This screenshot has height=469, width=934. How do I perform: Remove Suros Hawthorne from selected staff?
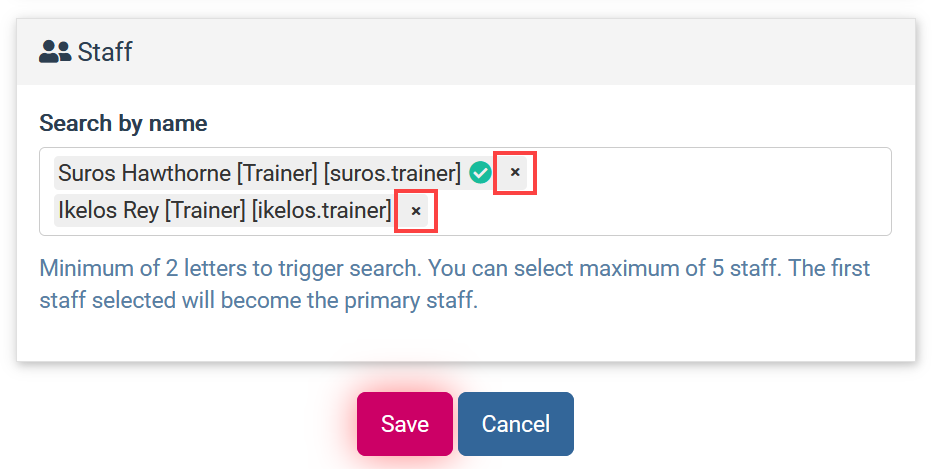pyautogui.click(x=515, y=173)
